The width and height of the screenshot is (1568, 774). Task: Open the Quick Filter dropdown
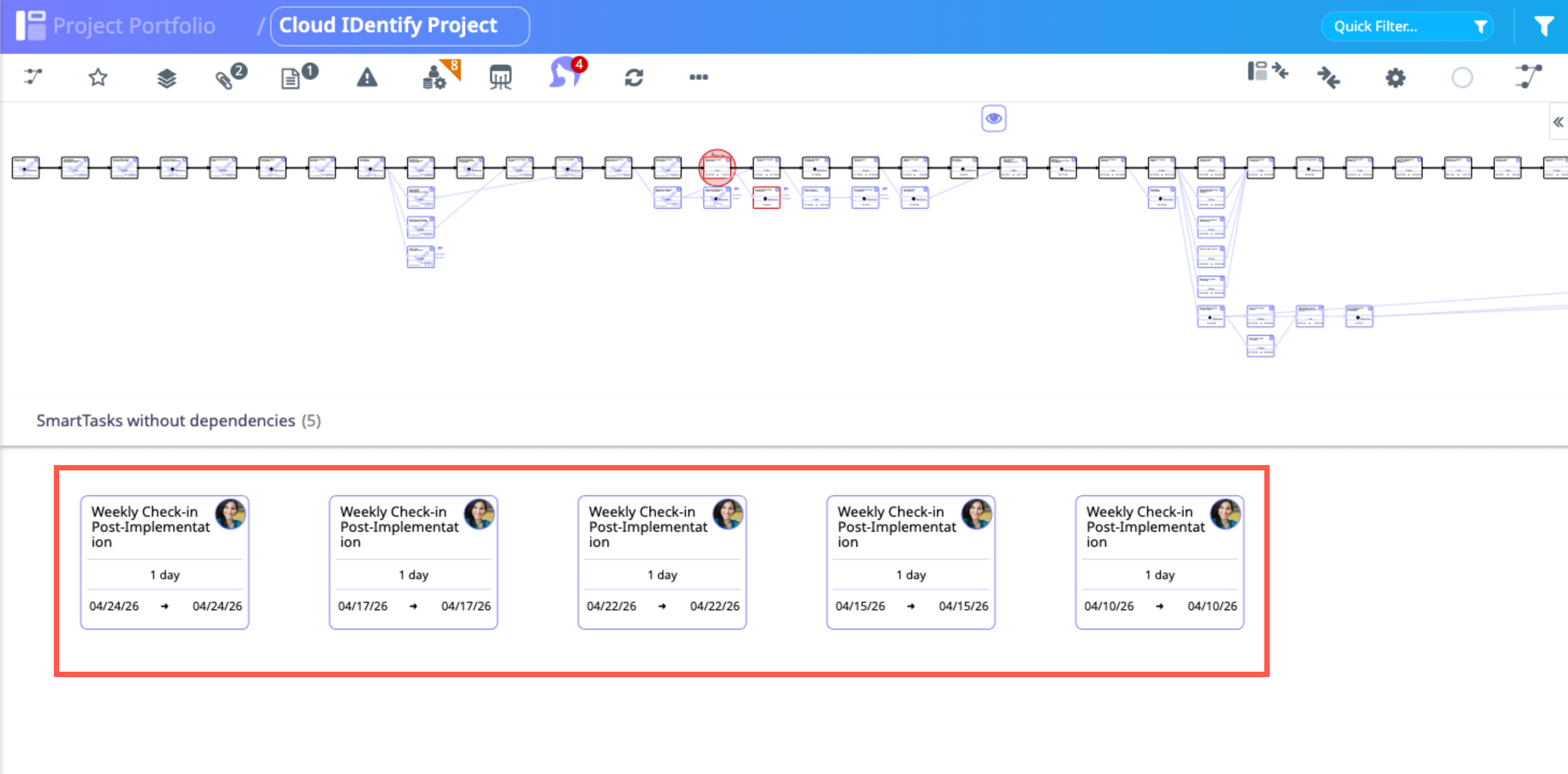click(x=1406, y=26)
